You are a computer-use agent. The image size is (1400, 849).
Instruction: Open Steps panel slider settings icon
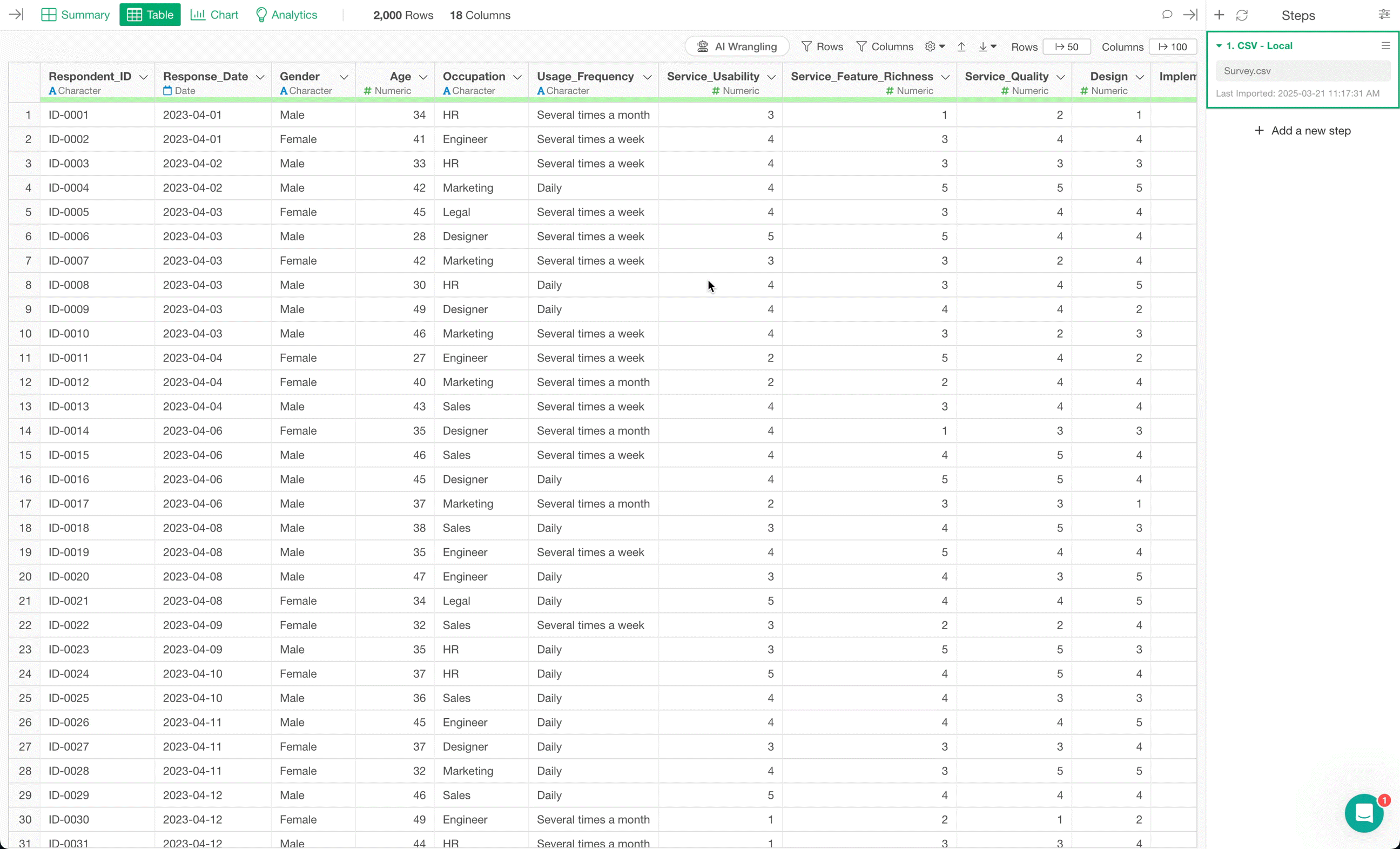click(1384, 15)
